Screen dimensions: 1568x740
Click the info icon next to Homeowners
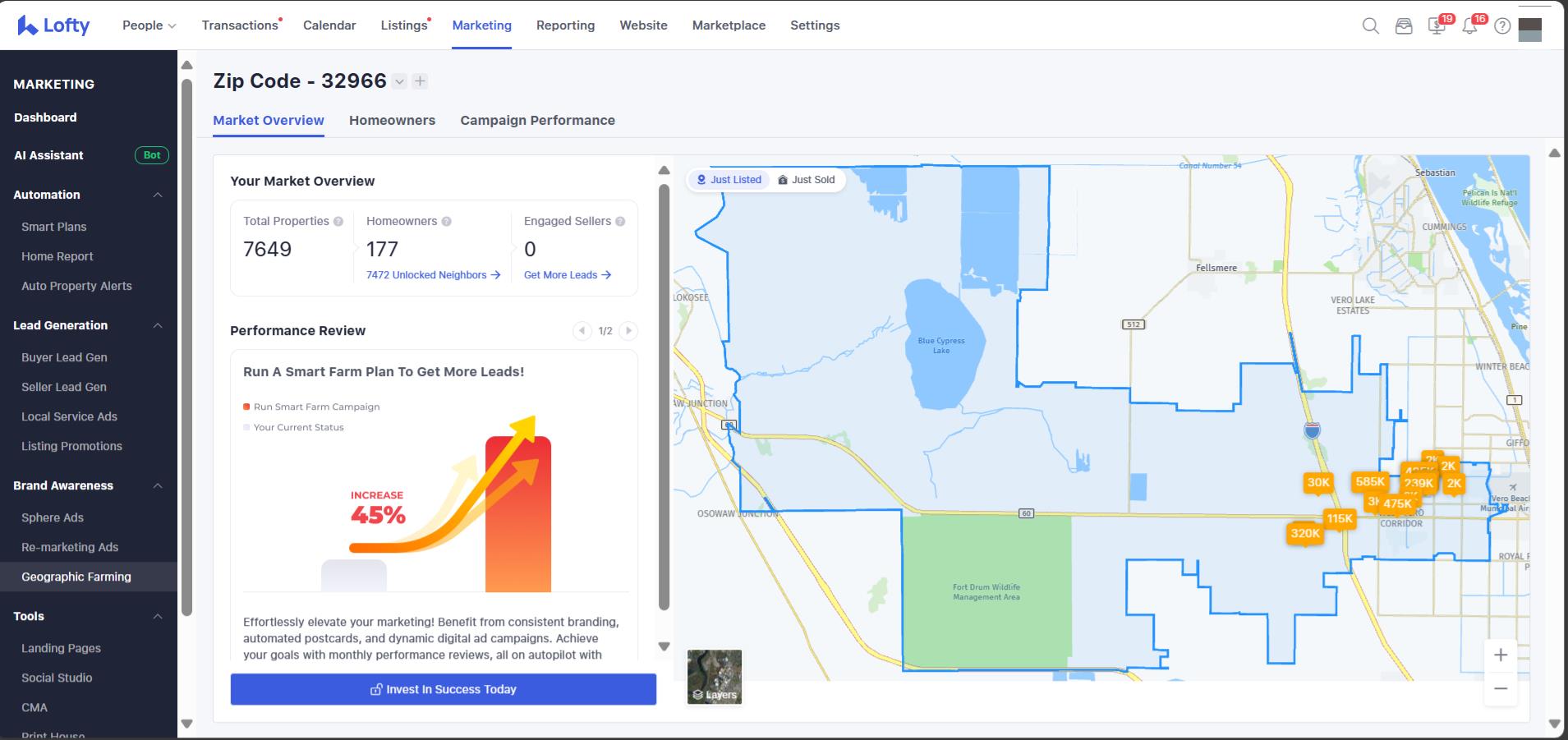[446, 222]
